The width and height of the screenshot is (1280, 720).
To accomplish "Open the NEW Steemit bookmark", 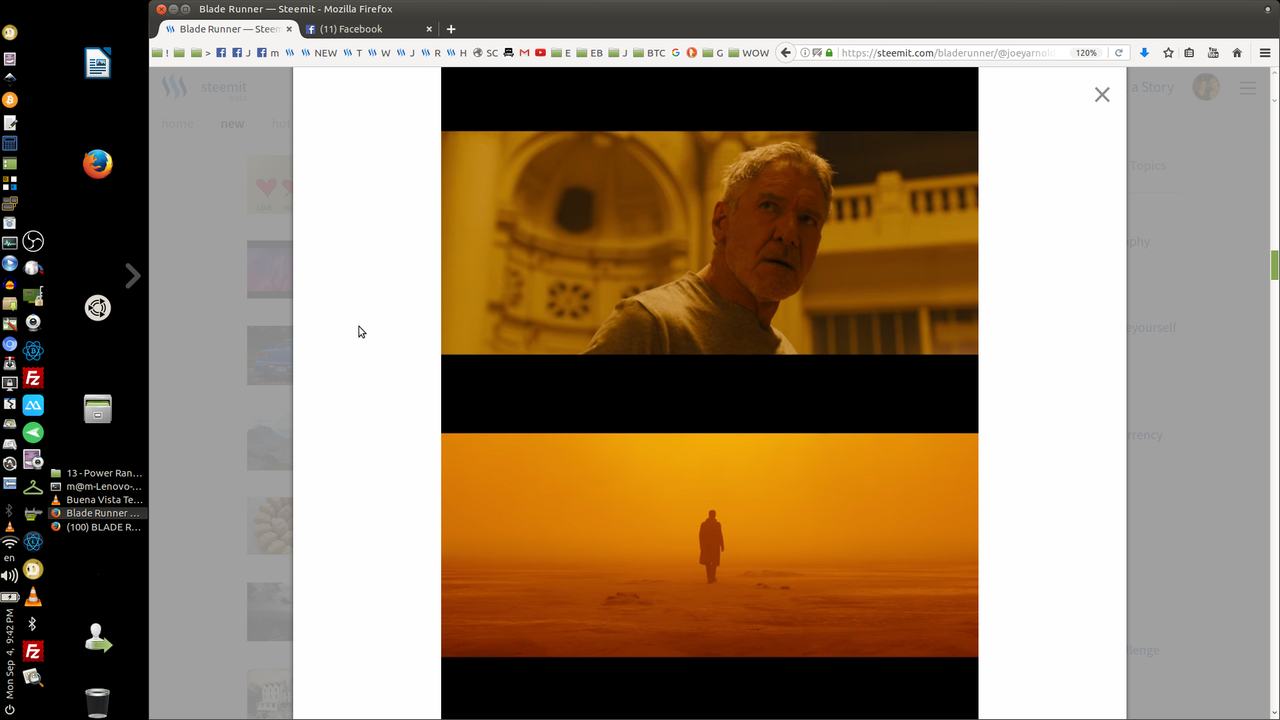I will [x=320, y=52].
